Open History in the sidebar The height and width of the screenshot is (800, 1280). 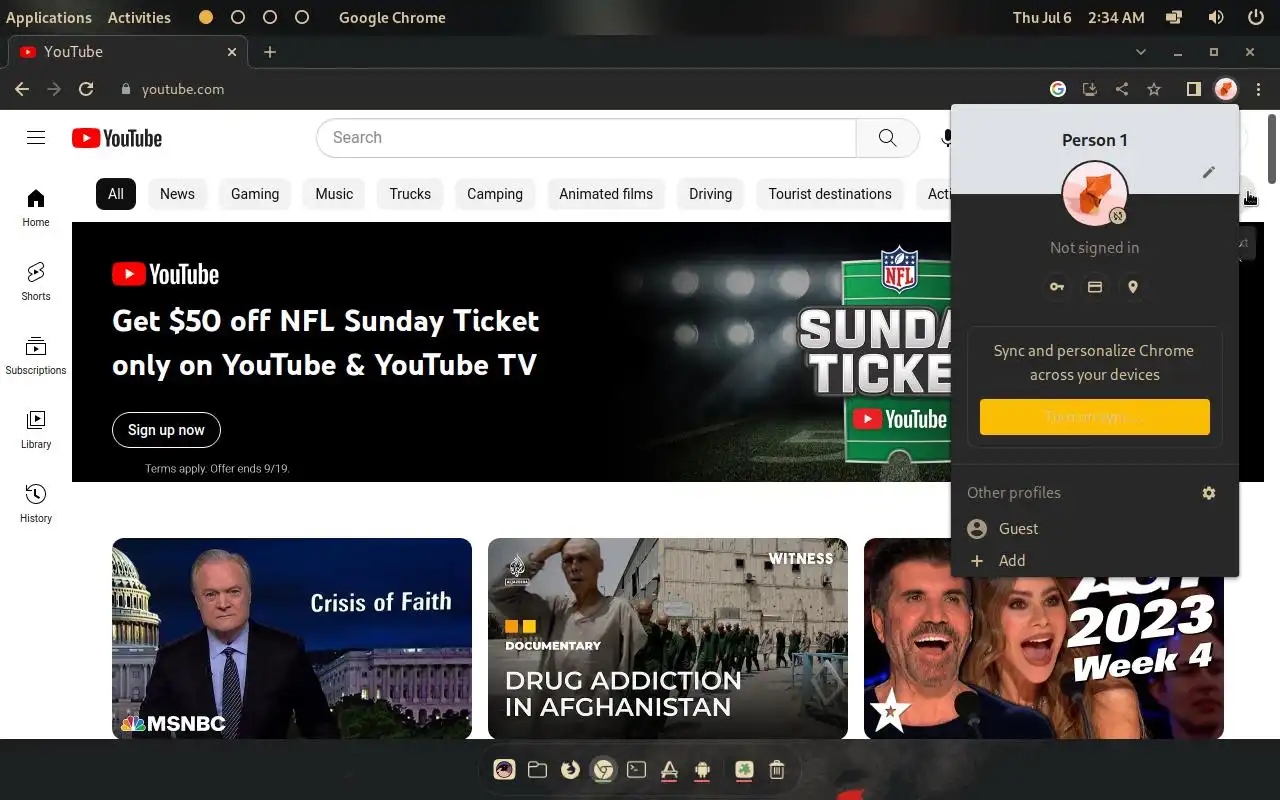[x=36, y=503]
